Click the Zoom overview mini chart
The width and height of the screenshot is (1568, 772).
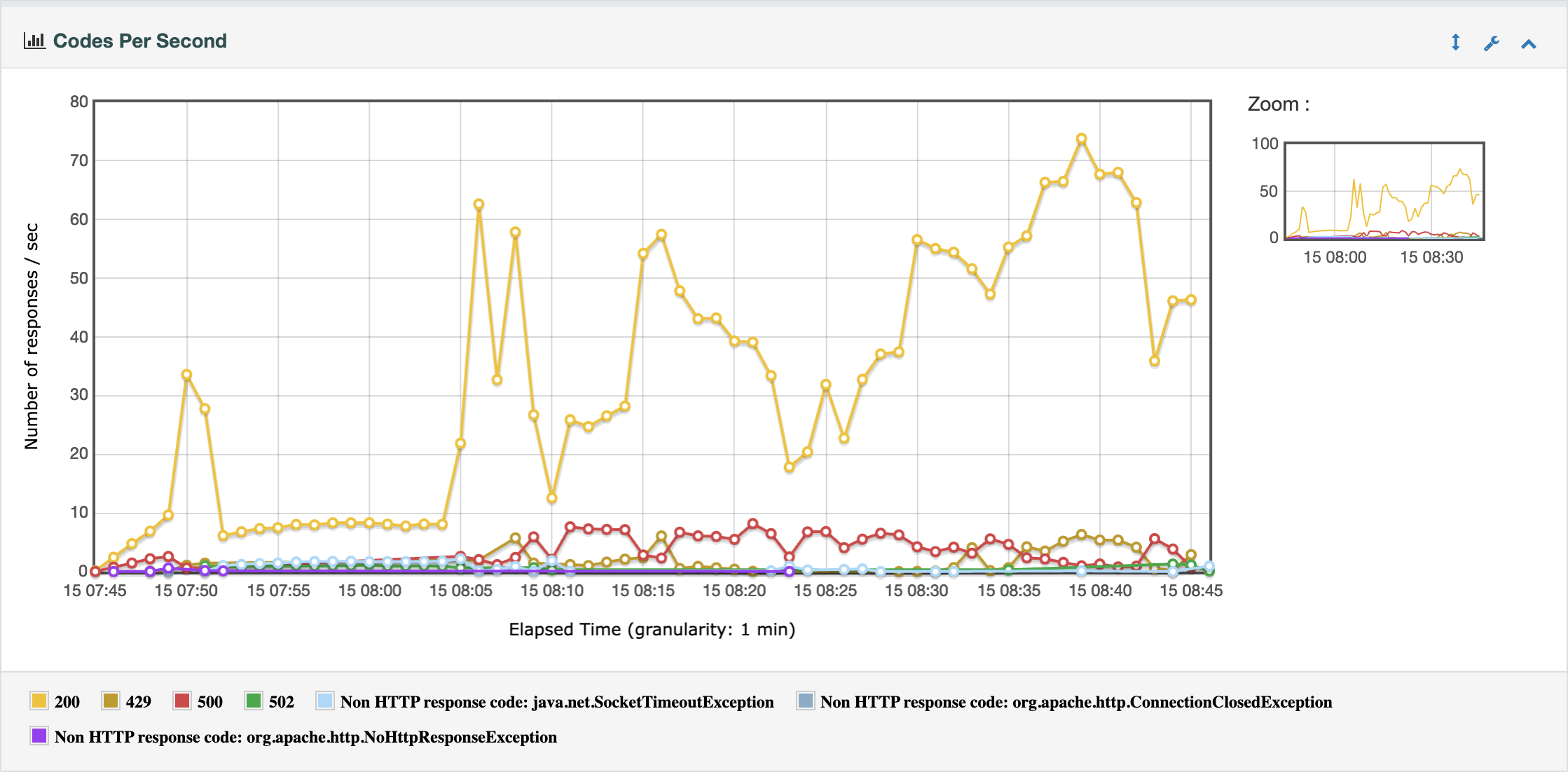pyautogui.click(x=1384, y=191)
